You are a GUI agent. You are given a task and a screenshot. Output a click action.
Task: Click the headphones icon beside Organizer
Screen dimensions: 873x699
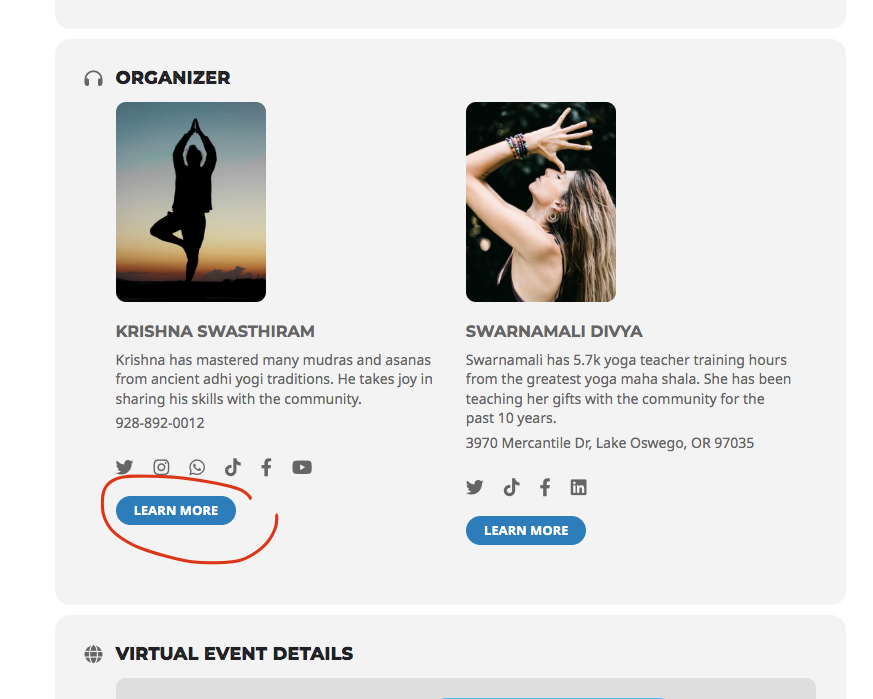[x=94, y=79]
